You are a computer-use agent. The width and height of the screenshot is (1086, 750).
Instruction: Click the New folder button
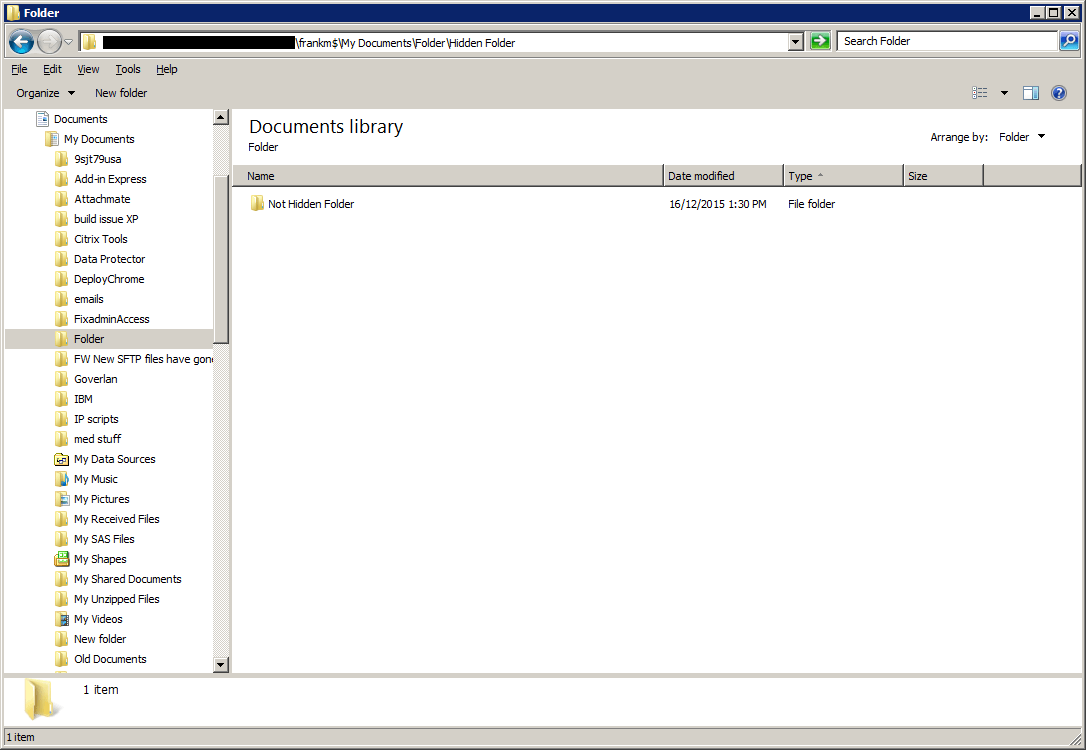121,93
